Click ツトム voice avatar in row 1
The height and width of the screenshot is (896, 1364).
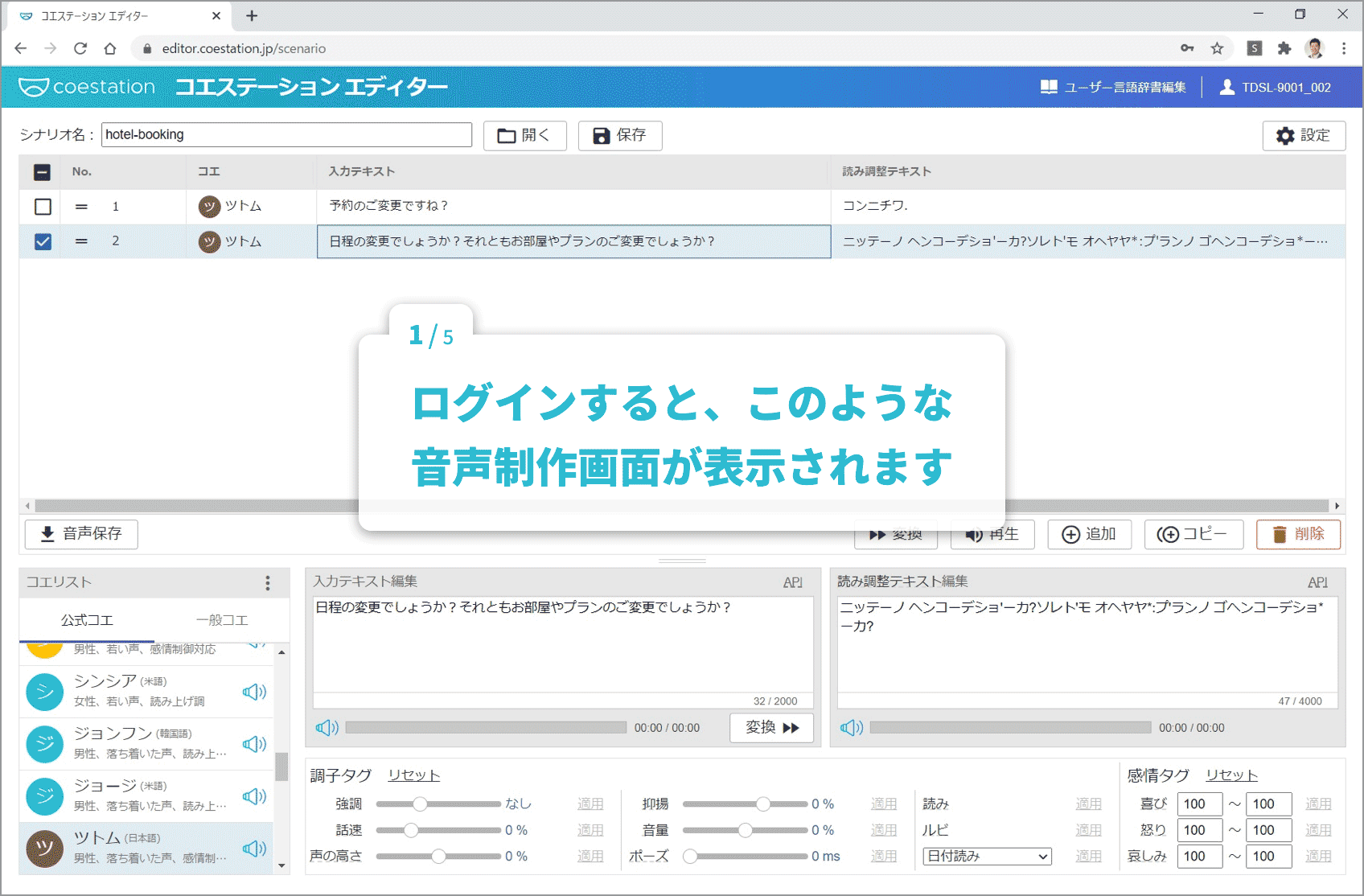tap(210, 207)
